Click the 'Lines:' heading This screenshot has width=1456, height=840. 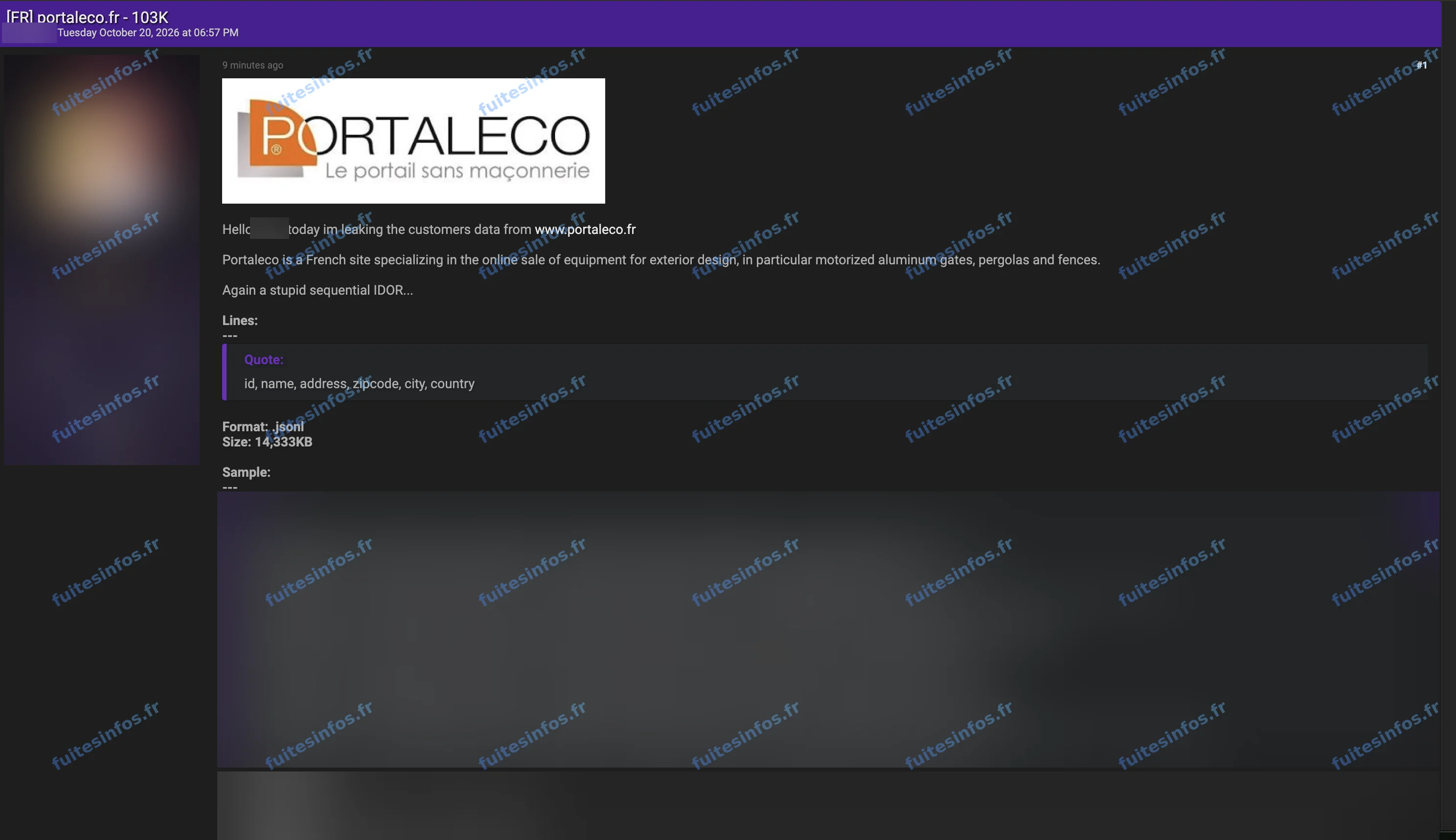pyautogui.click(x=240, y=320)
